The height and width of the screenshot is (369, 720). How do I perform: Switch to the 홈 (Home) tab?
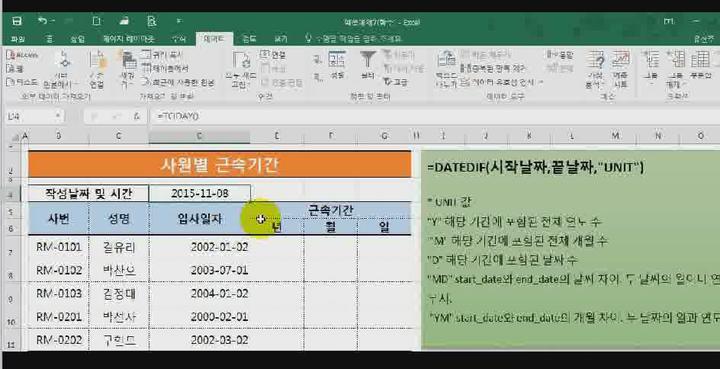pos(50,39)
